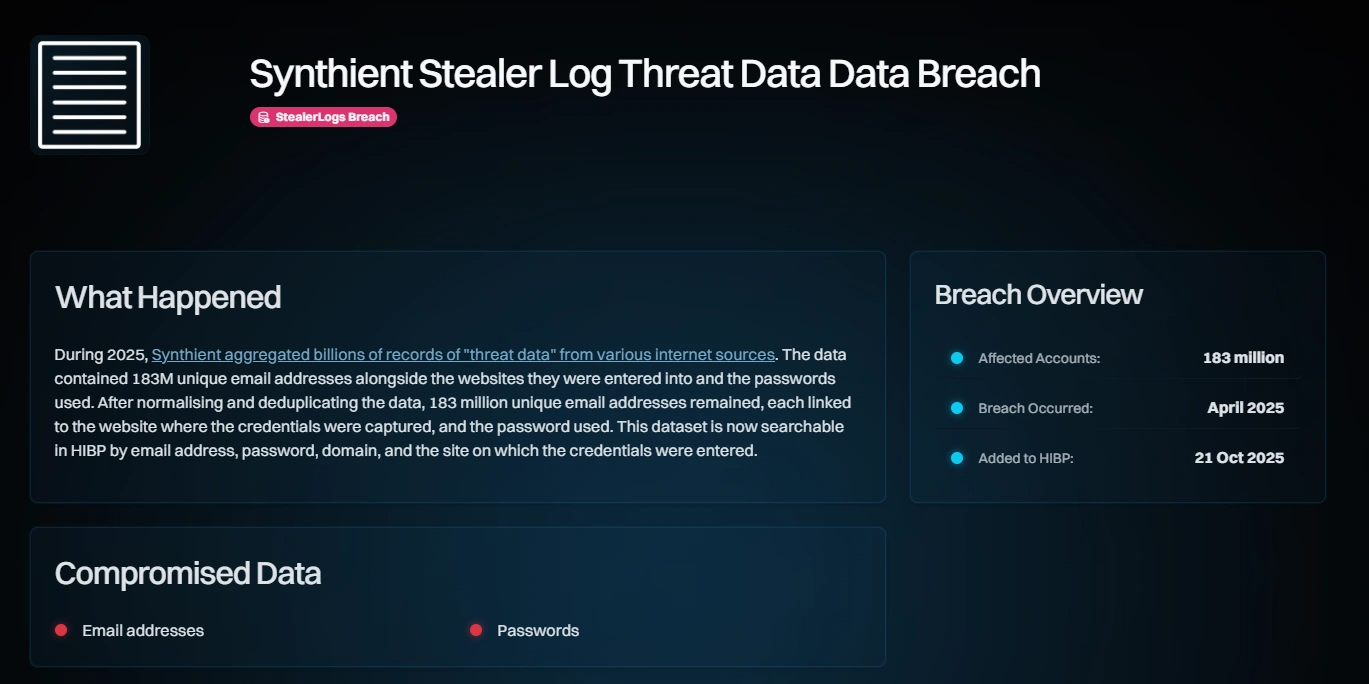Click the Affected Accounts label

point(1039,358)
